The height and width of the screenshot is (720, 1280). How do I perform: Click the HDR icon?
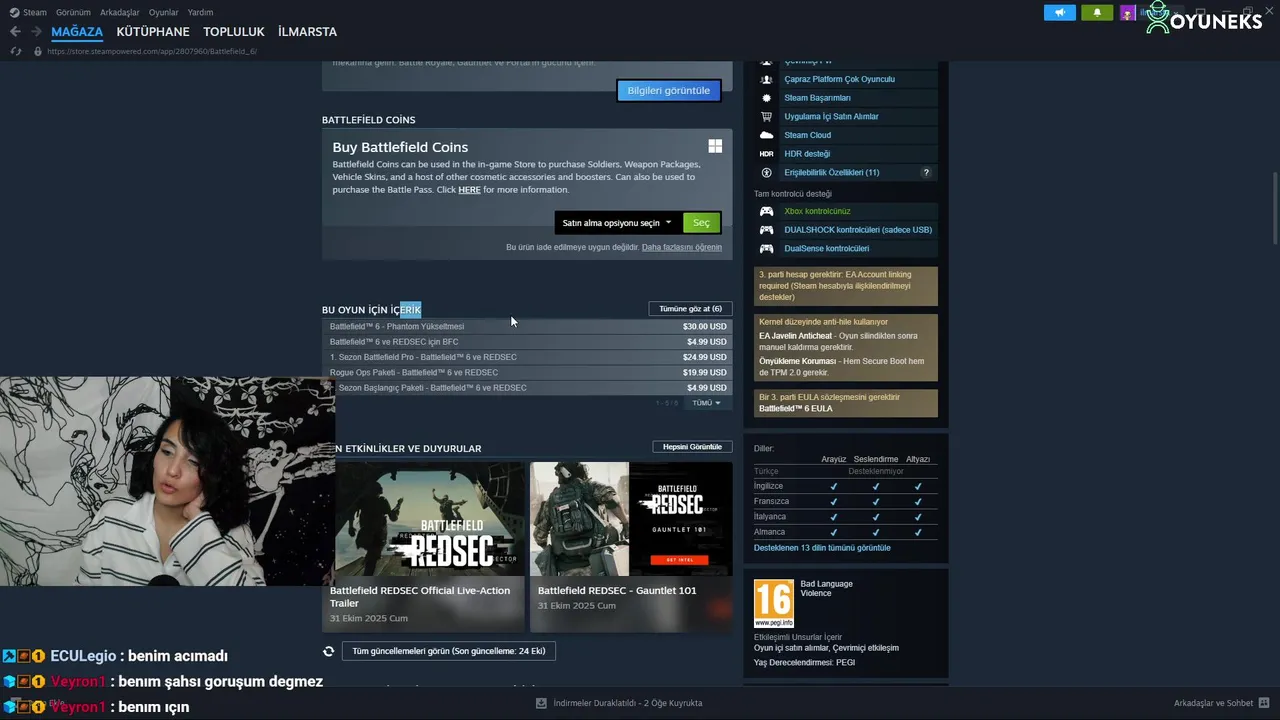pos(766,154)
